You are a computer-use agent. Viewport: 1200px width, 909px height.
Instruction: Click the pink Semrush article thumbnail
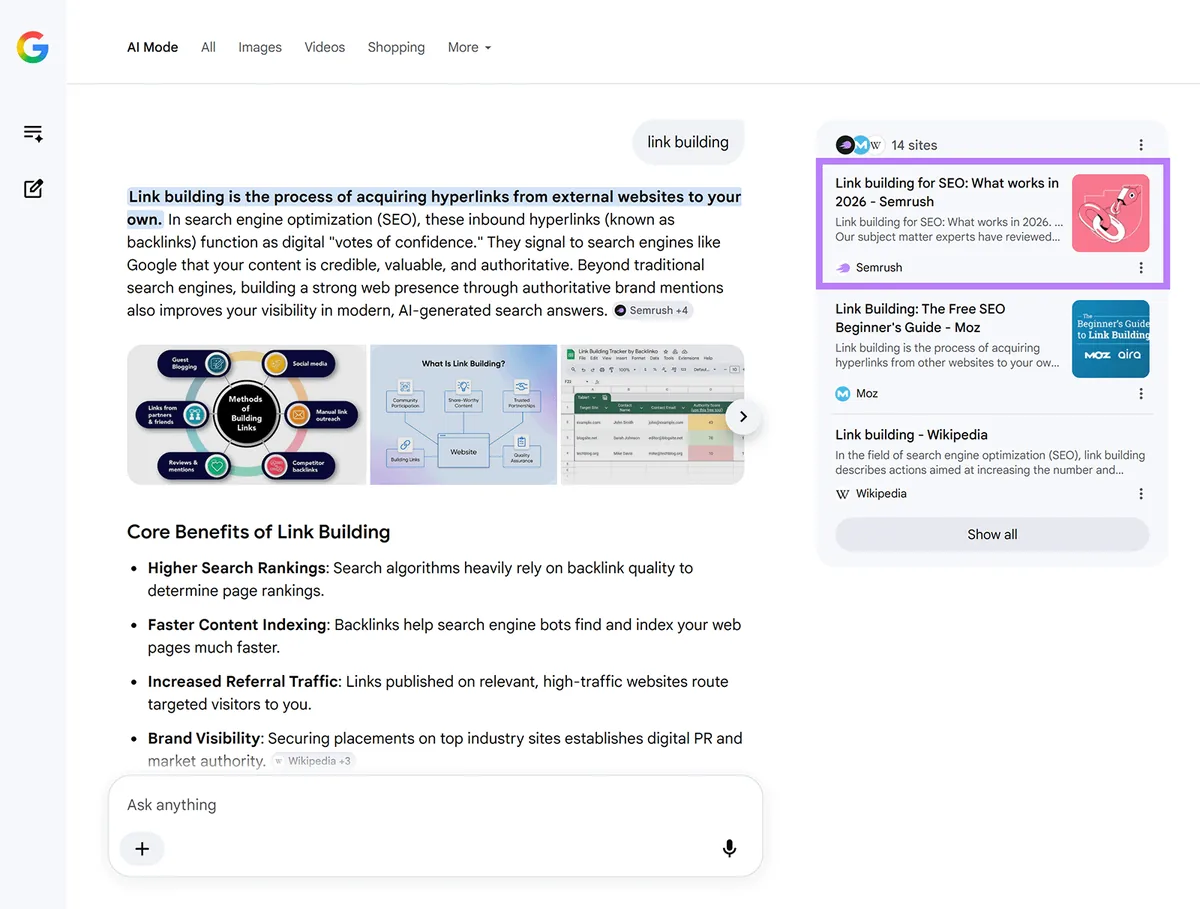coord(1110,213)
